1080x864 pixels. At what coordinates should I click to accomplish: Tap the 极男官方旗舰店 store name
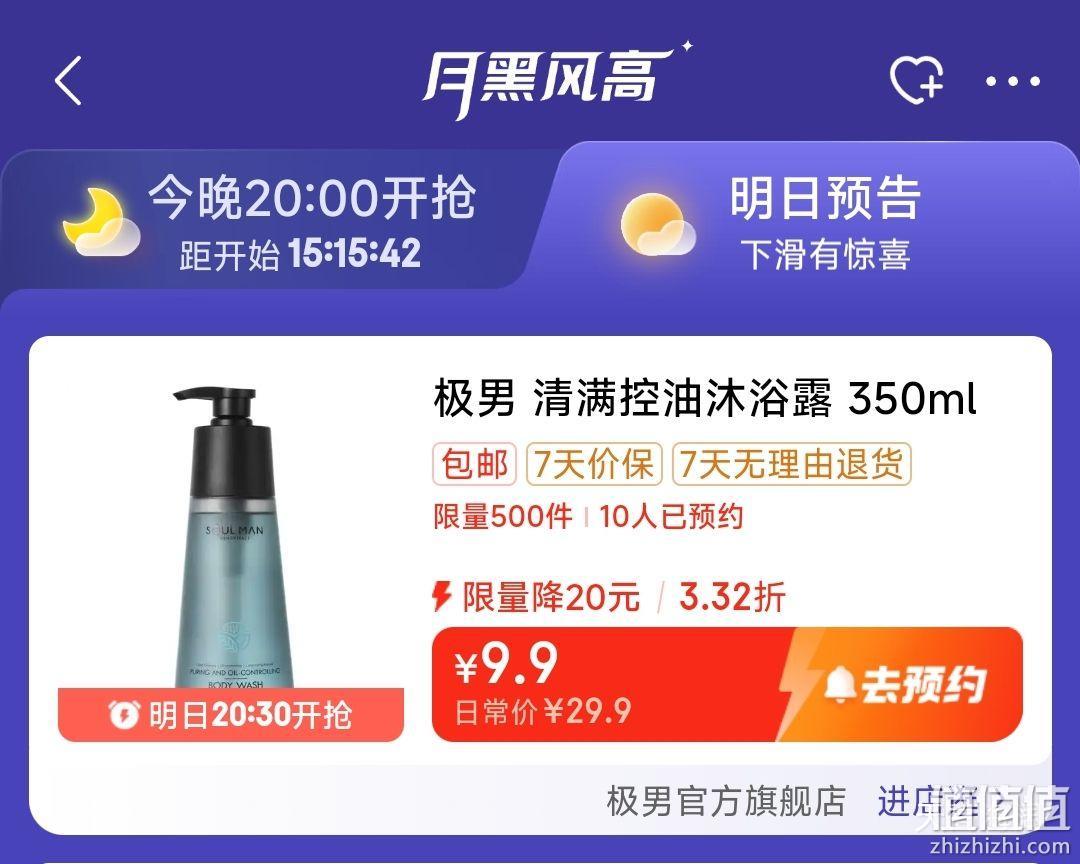click(726, 801)
